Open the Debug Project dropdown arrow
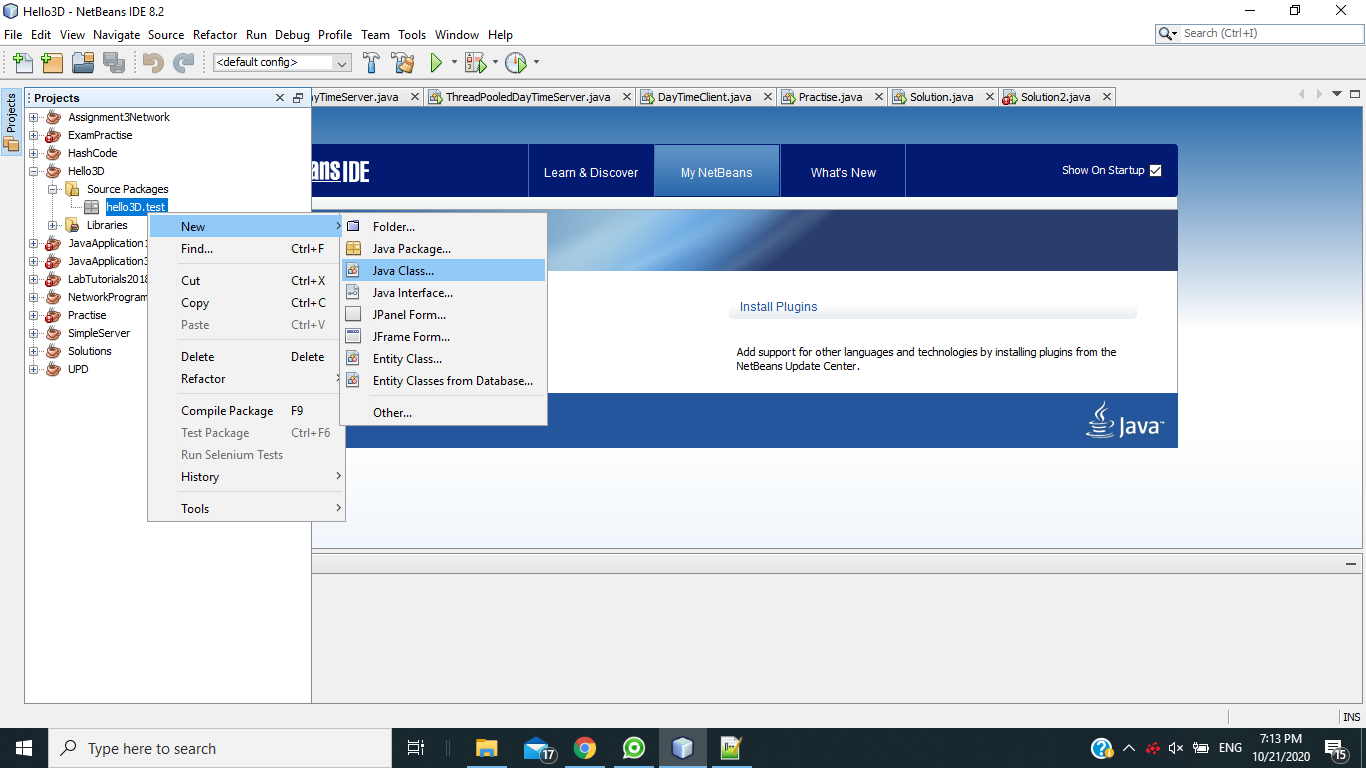1366x768 pixels. (x=494, y=63)
